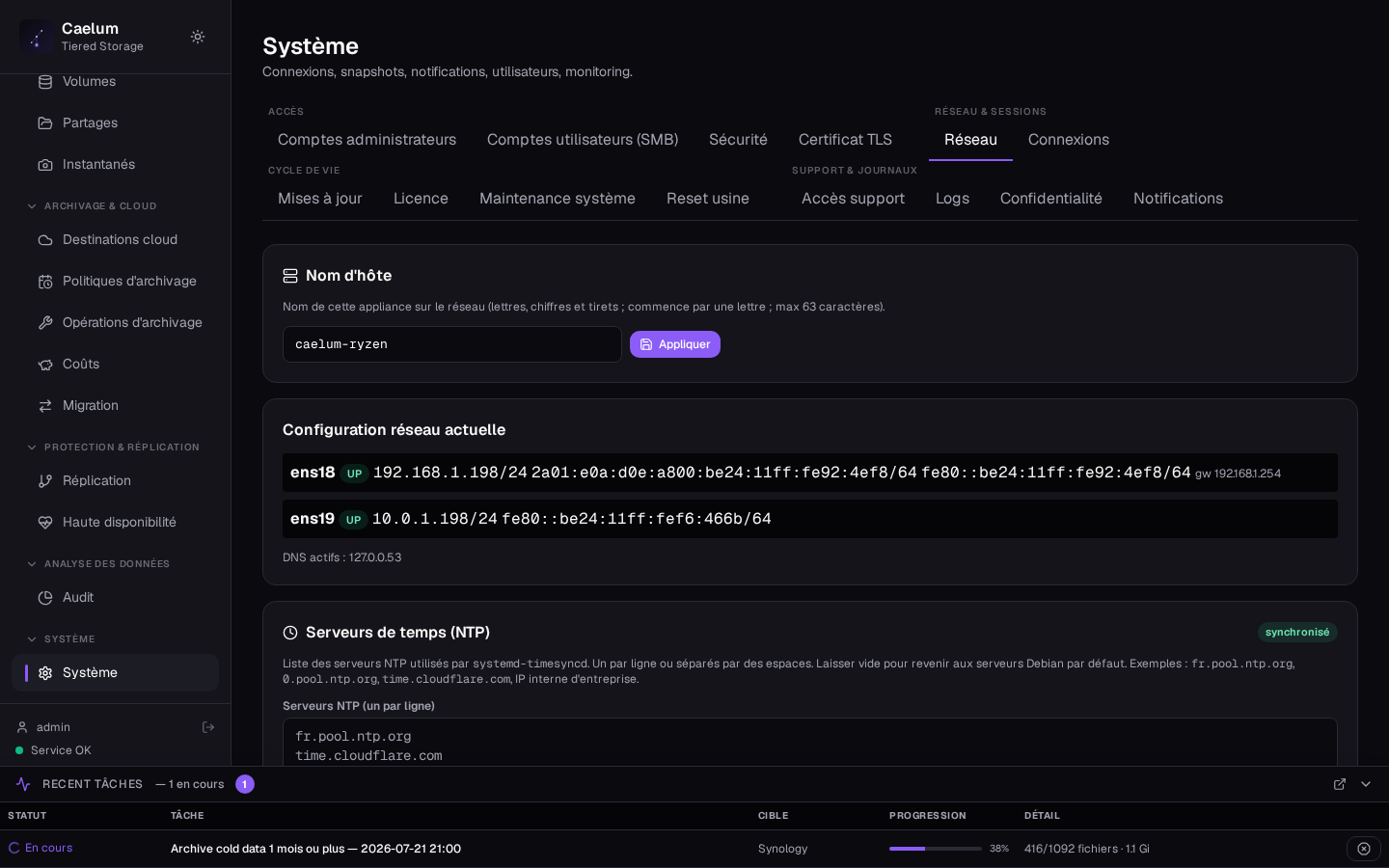
Task: Click the NTP clock icon
Action: [x=290, y=633]
